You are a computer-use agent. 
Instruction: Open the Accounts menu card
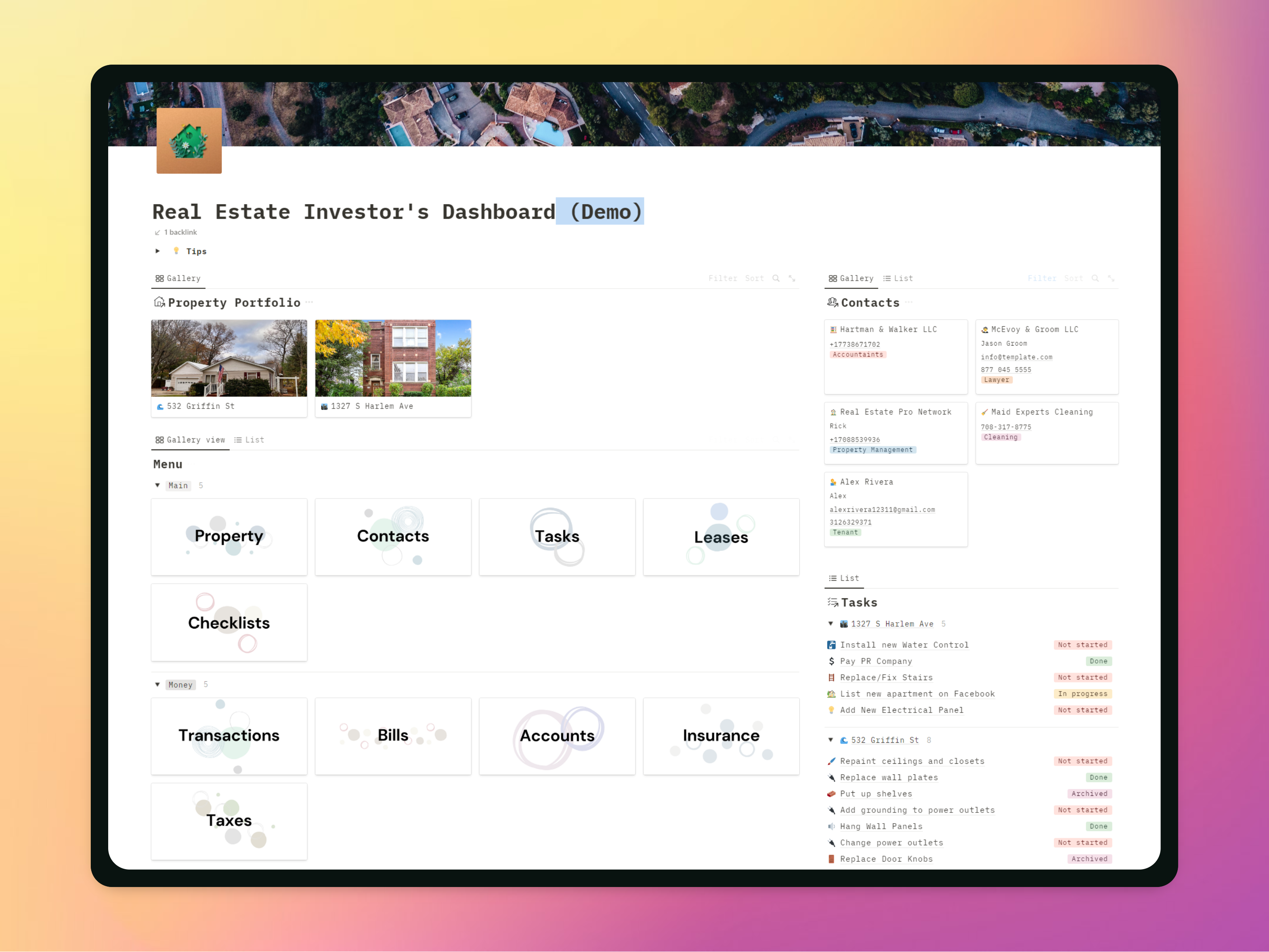point(557,736)
